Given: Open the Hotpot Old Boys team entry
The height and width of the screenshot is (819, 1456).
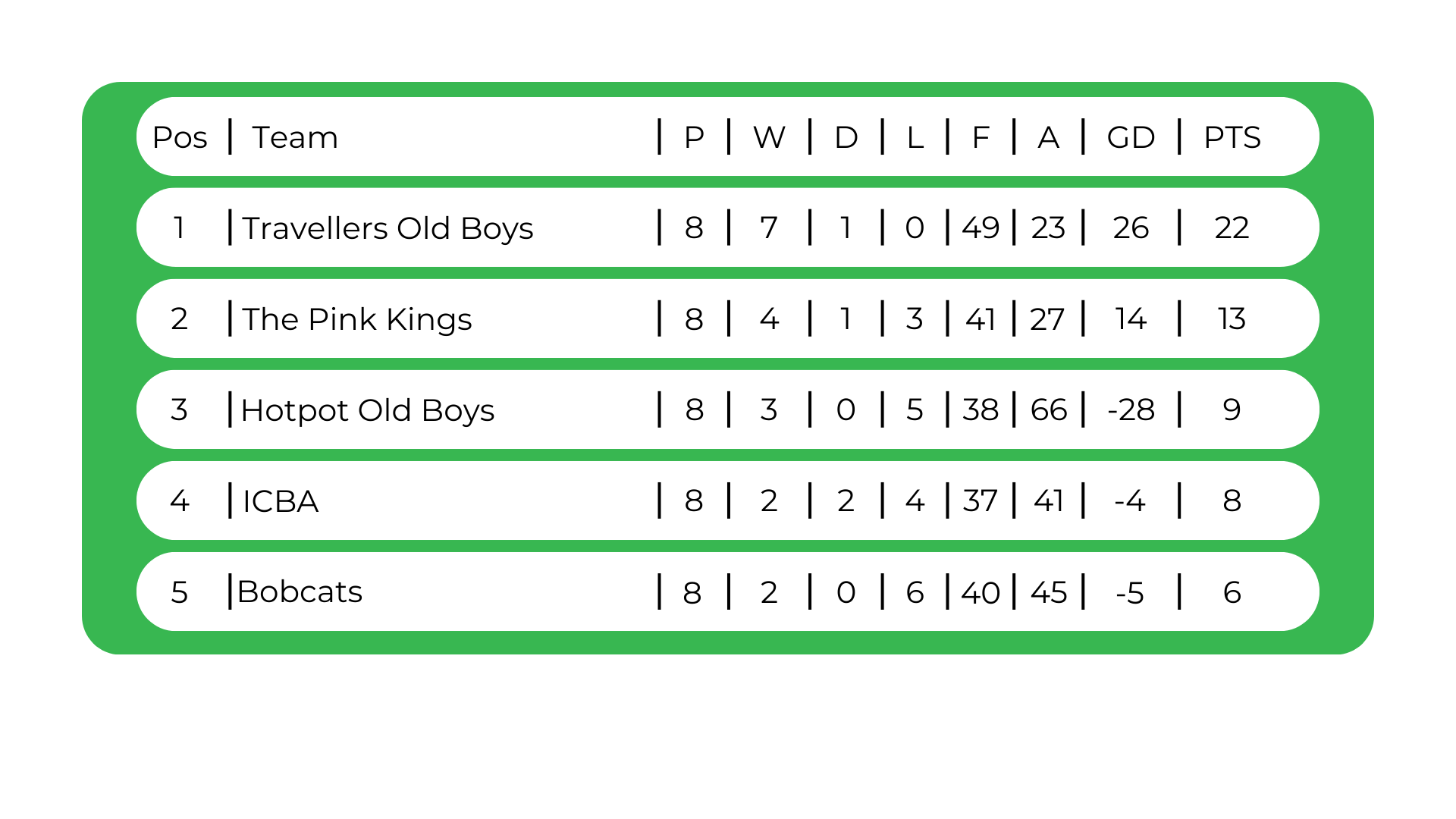Looking at the screenshot, I should [367, 410].
